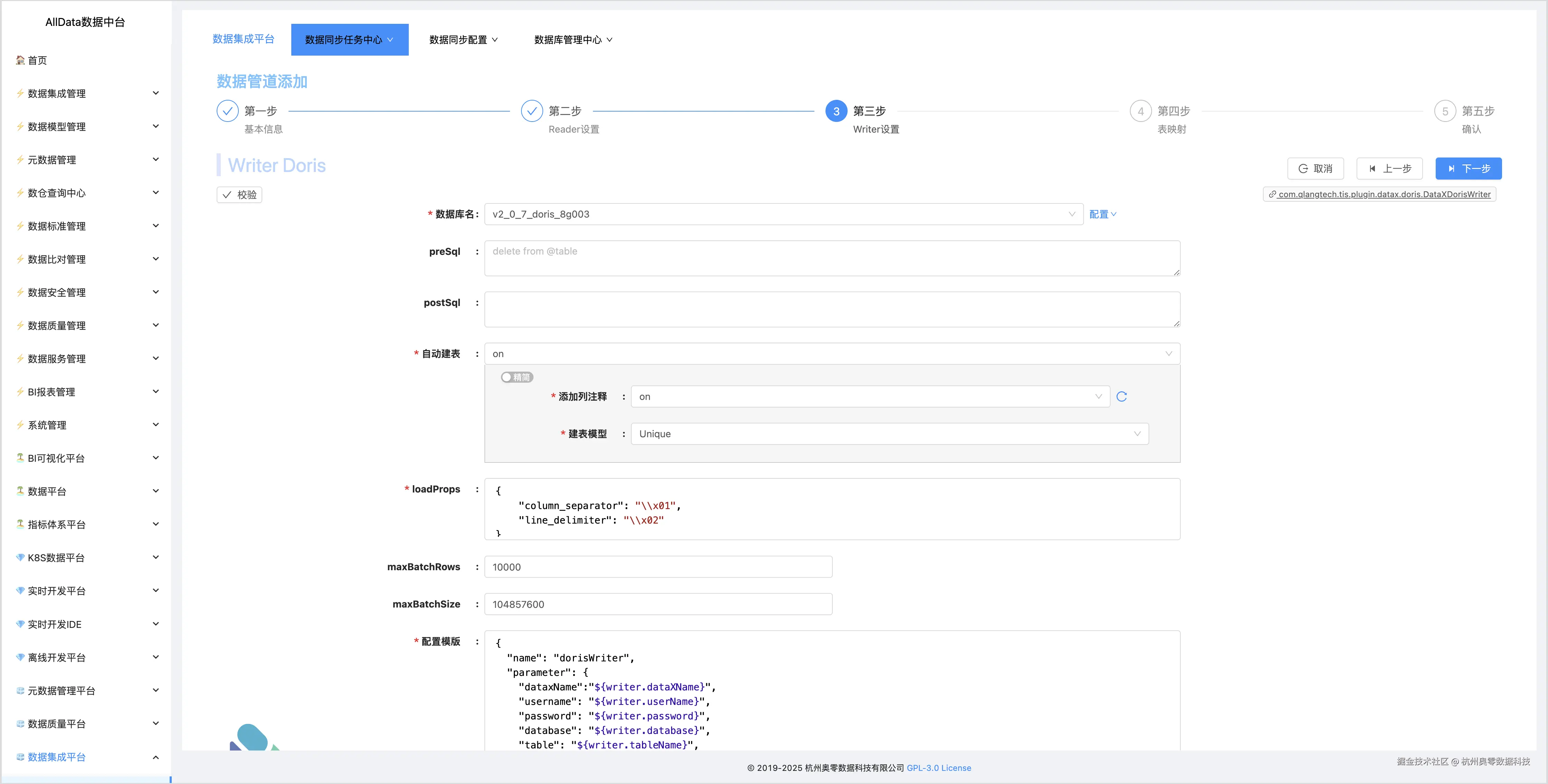Open the 数据库名 dropdown
The width and height of the screenshot is (1548, 784).
click(783, 214)
